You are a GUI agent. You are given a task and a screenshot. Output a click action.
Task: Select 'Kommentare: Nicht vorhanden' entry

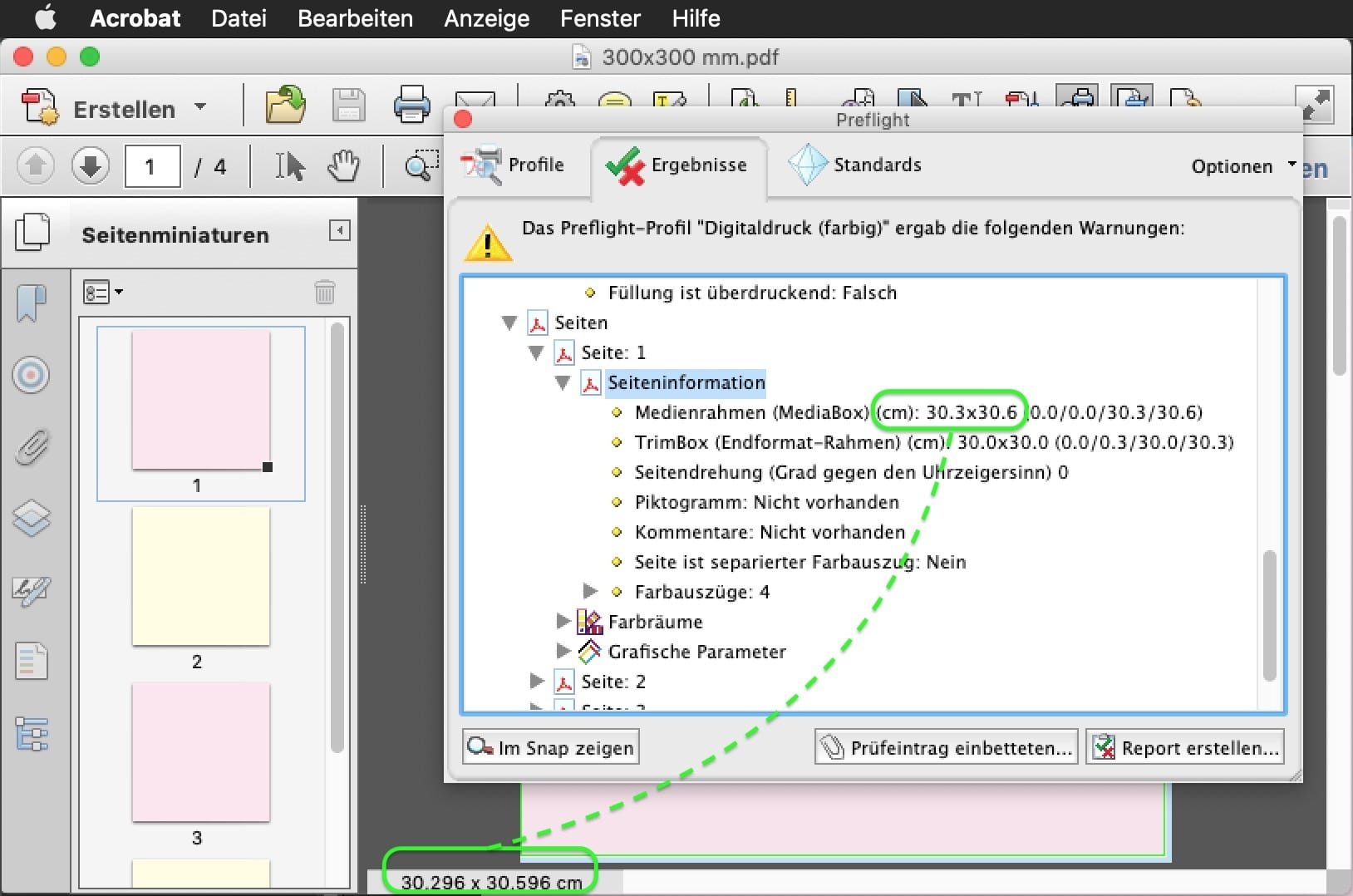pyautogui.click(x=770, y=532)
